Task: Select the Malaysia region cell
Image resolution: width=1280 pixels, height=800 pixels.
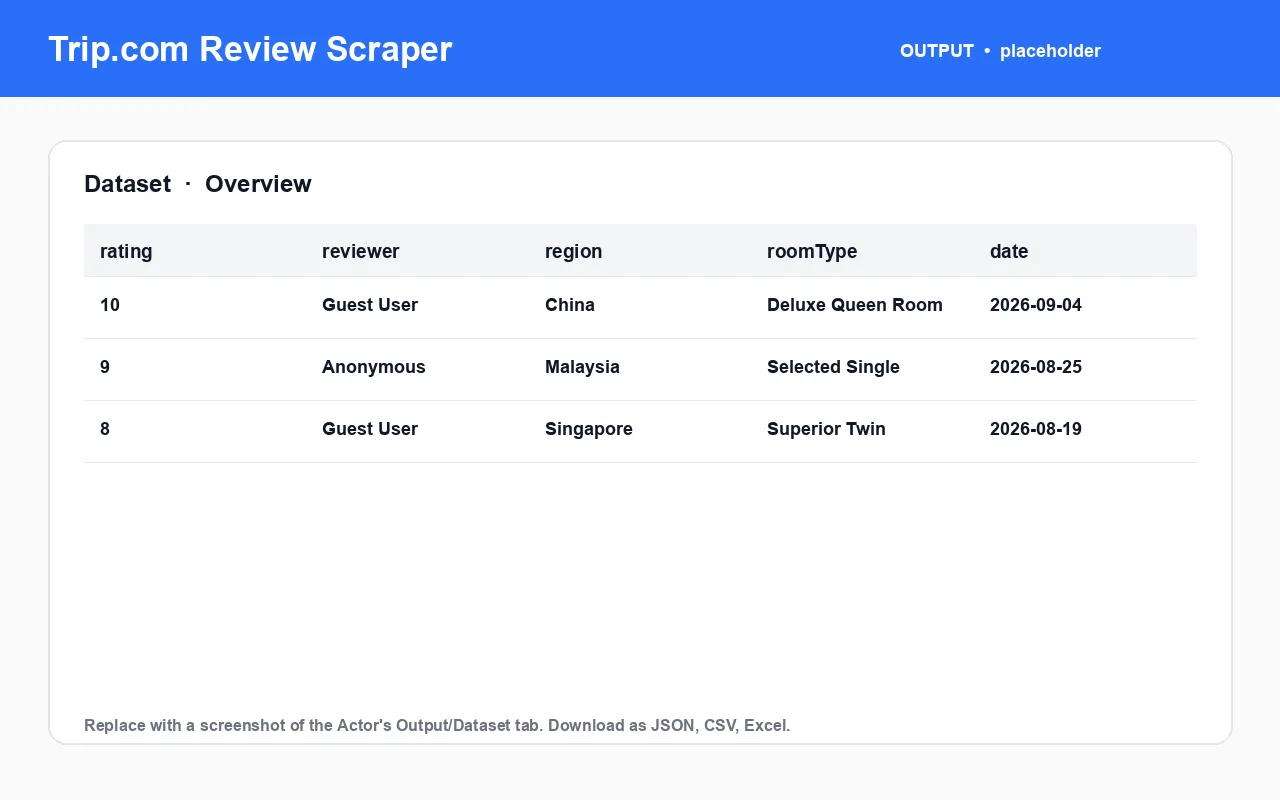Action: 582,367
